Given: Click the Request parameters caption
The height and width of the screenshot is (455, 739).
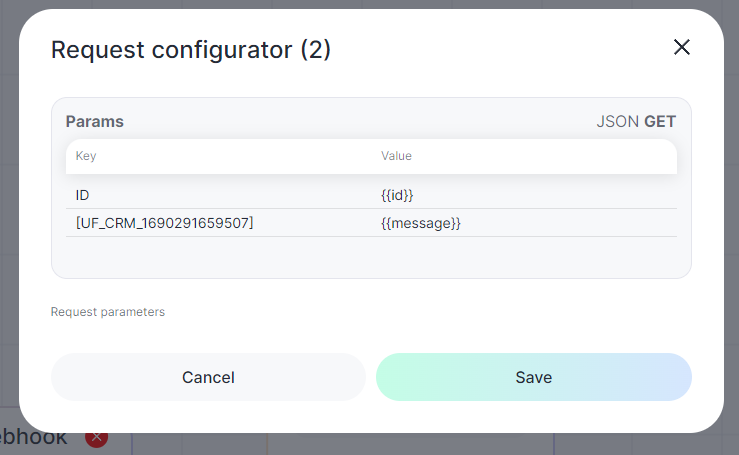Looking at the screenshot, I should pyautogui.click(x=108, y=312).
